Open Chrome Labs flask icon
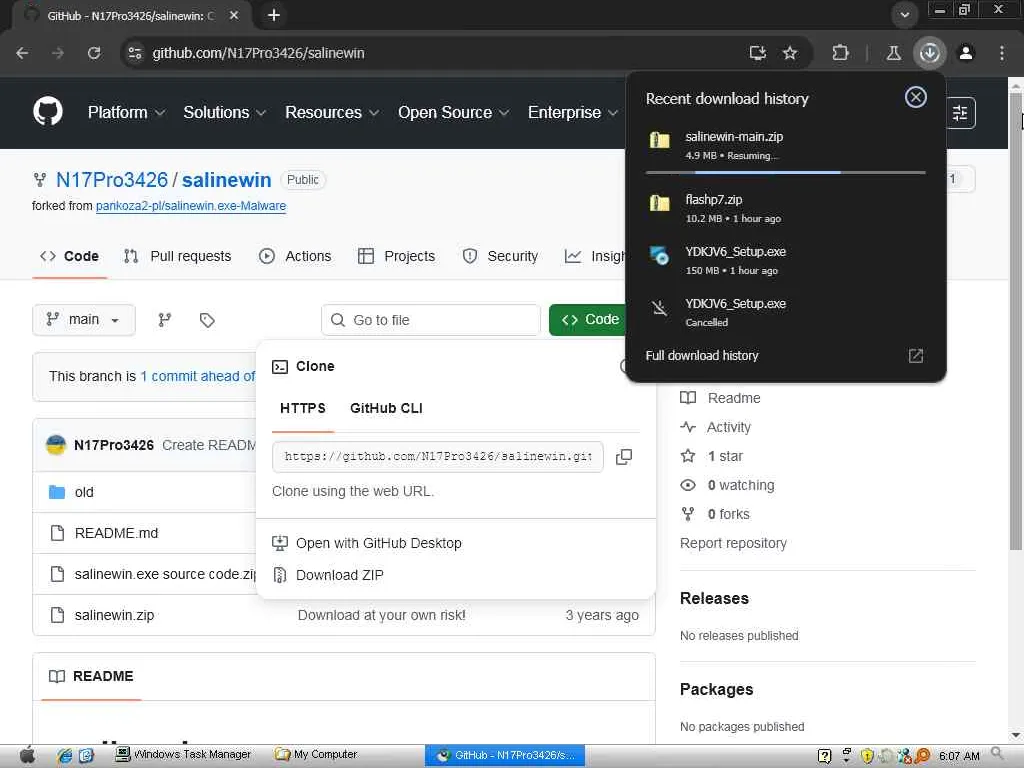 (893, 53)
